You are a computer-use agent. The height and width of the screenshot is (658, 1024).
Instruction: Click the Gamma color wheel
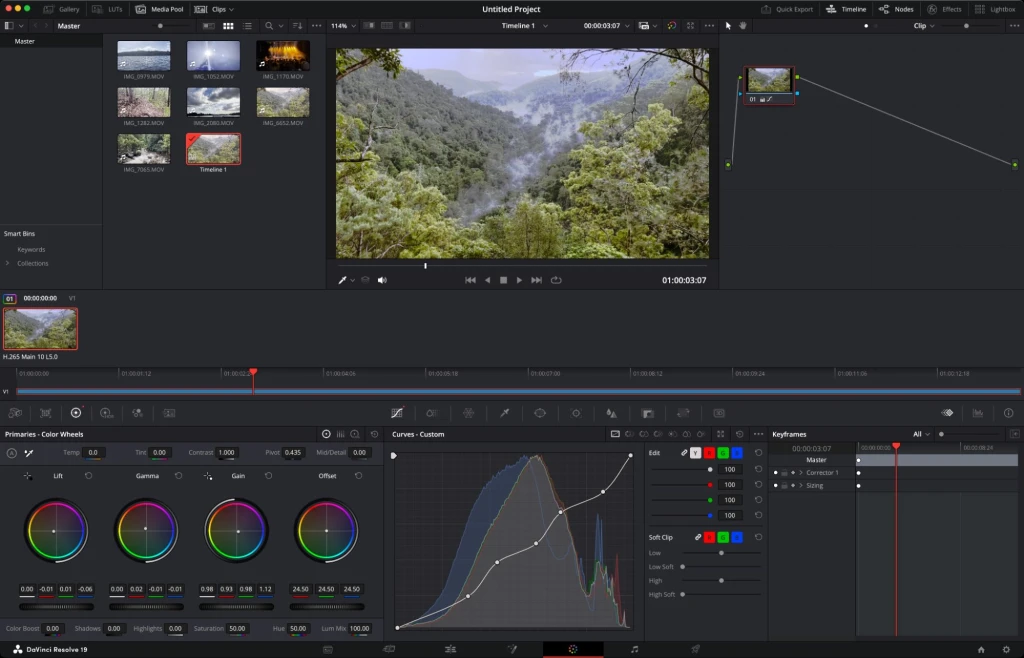click(146, 530)
